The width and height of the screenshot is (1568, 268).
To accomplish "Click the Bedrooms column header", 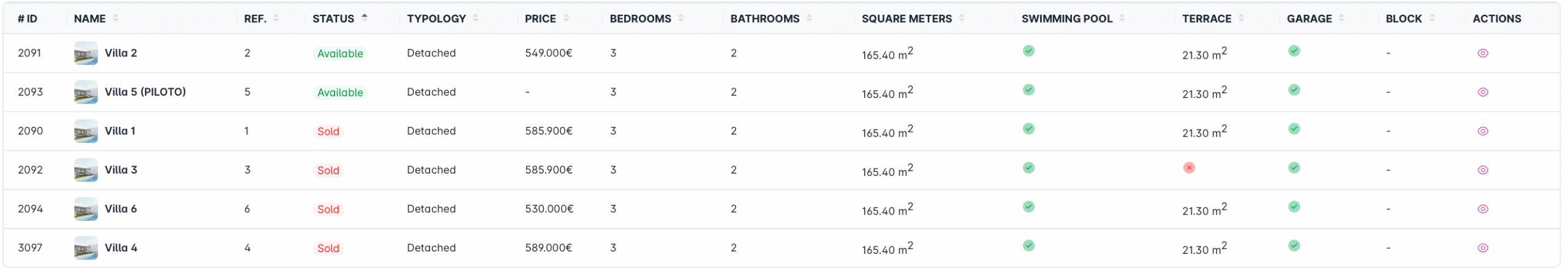I will pos(640,18).
